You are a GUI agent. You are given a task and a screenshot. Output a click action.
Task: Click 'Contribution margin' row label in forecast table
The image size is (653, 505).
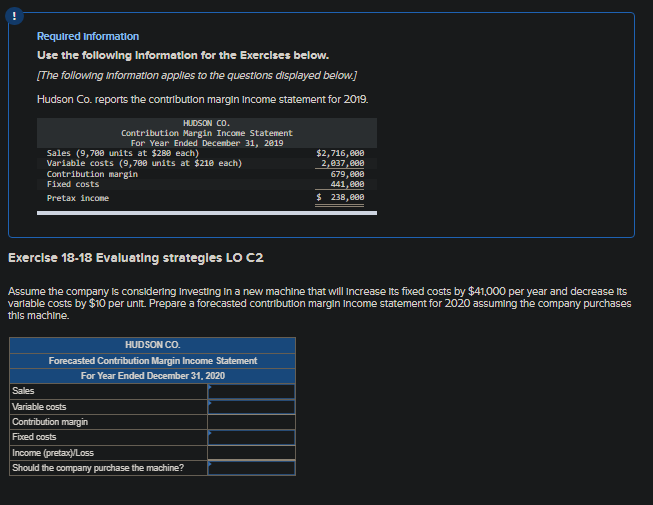50,422
